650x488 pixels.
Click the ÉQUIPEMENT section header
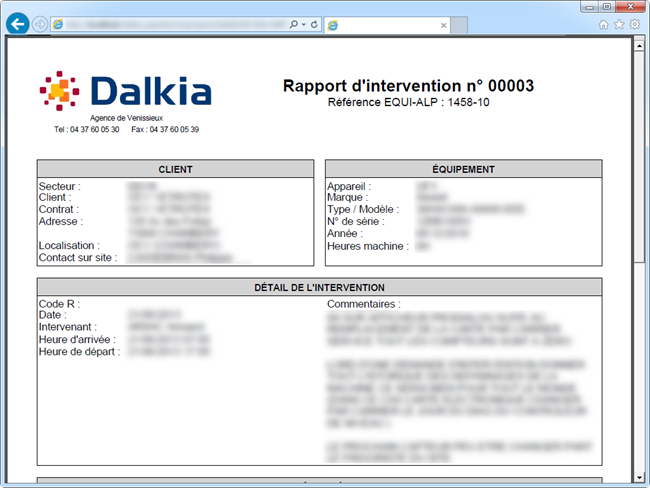463,169
